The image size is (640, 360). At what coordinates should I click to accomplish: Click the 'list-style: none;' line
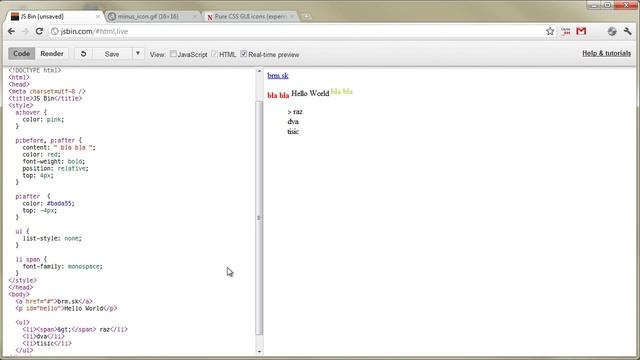tap(52, 238)
